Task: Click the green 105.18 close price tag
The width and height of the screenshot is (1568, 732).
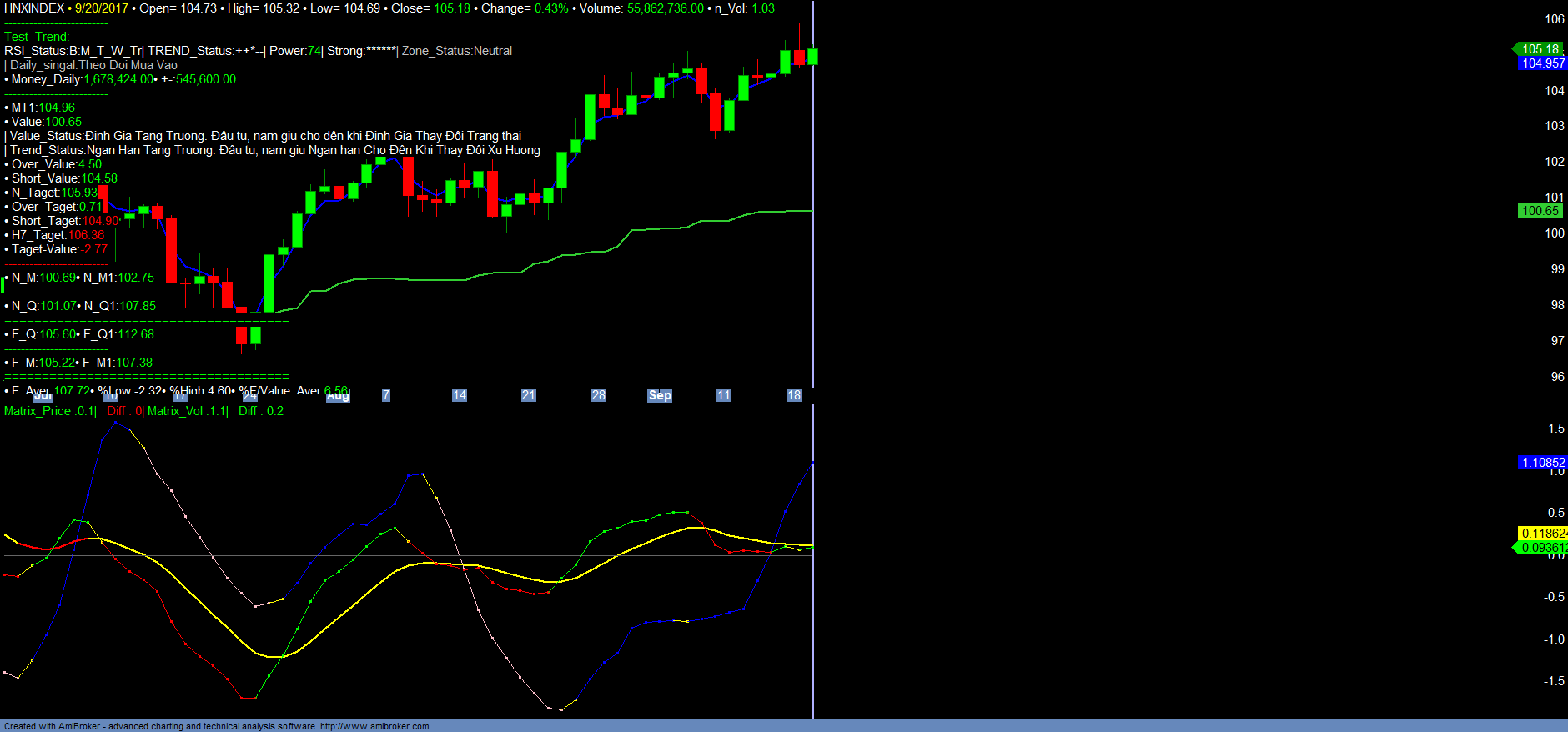Action: 1540,49
